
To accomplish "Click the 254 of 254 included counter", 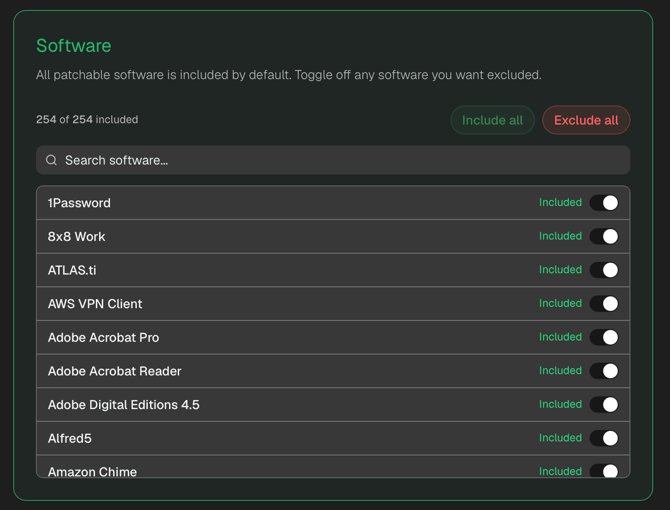I will (x=87, y=119).
